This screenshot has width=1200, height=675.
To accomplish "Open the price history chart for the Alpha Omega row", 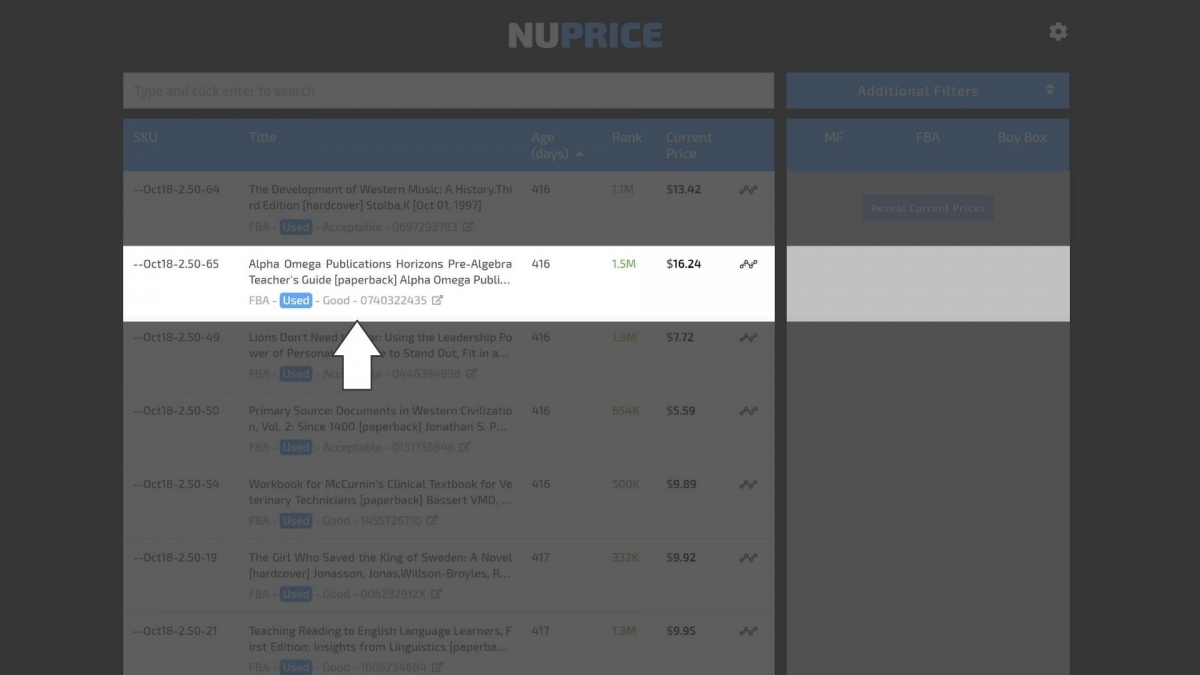I will coord(748,264).
